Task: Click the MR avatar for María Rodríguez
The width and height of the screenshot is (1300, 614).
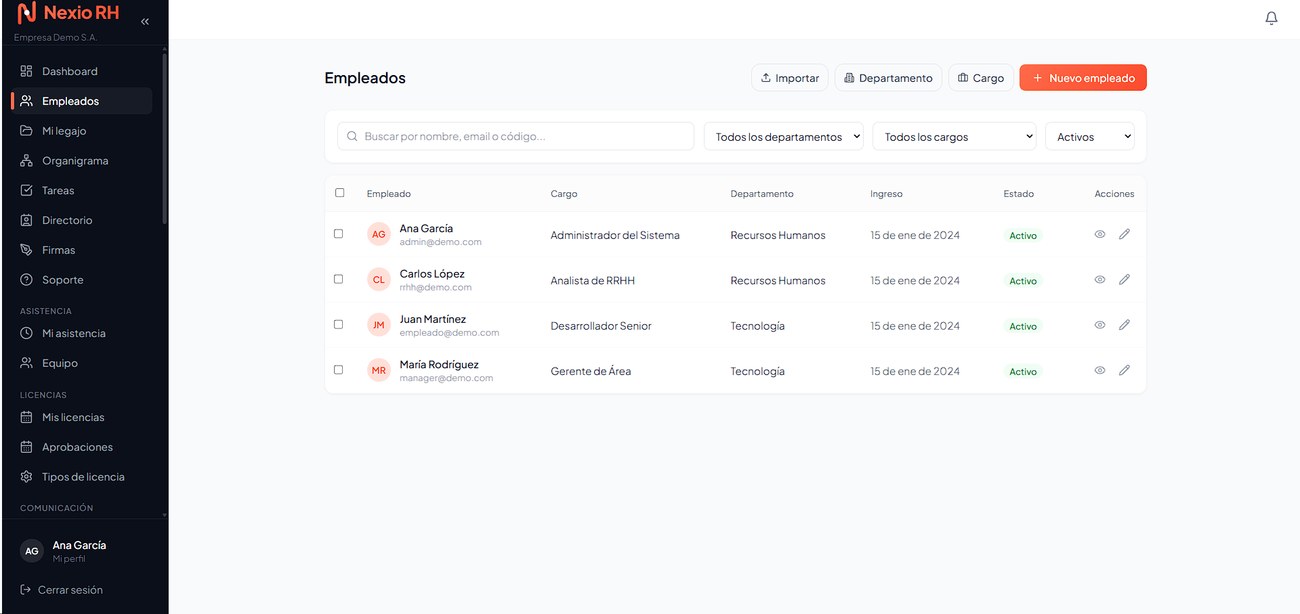Action: (x=378, y=371)
